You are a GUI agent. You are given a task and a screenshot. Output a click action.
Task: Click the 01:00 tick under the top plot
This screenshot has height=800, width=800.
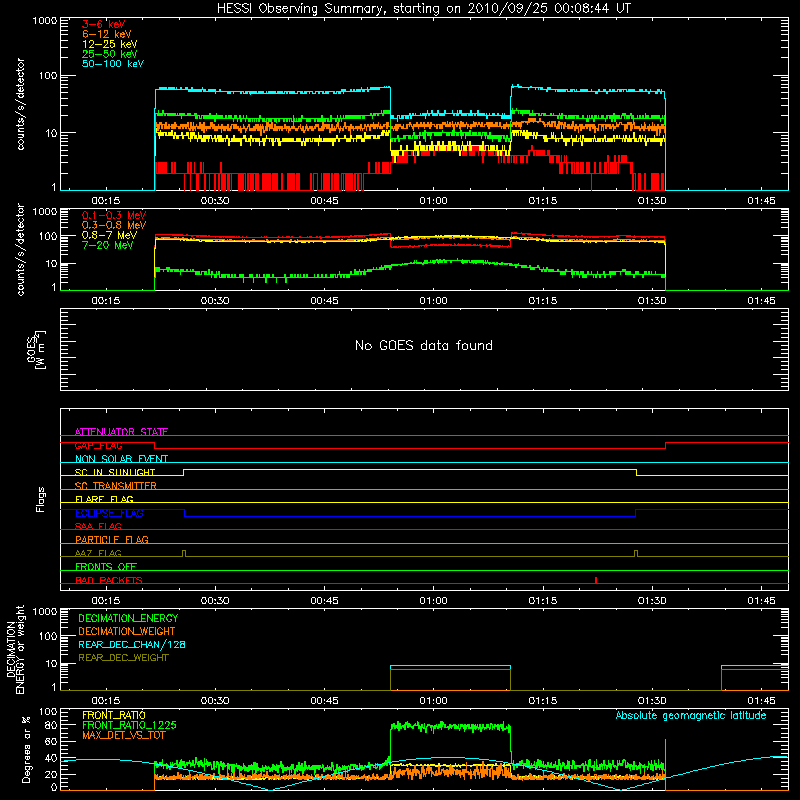click(x=433, y=201)
